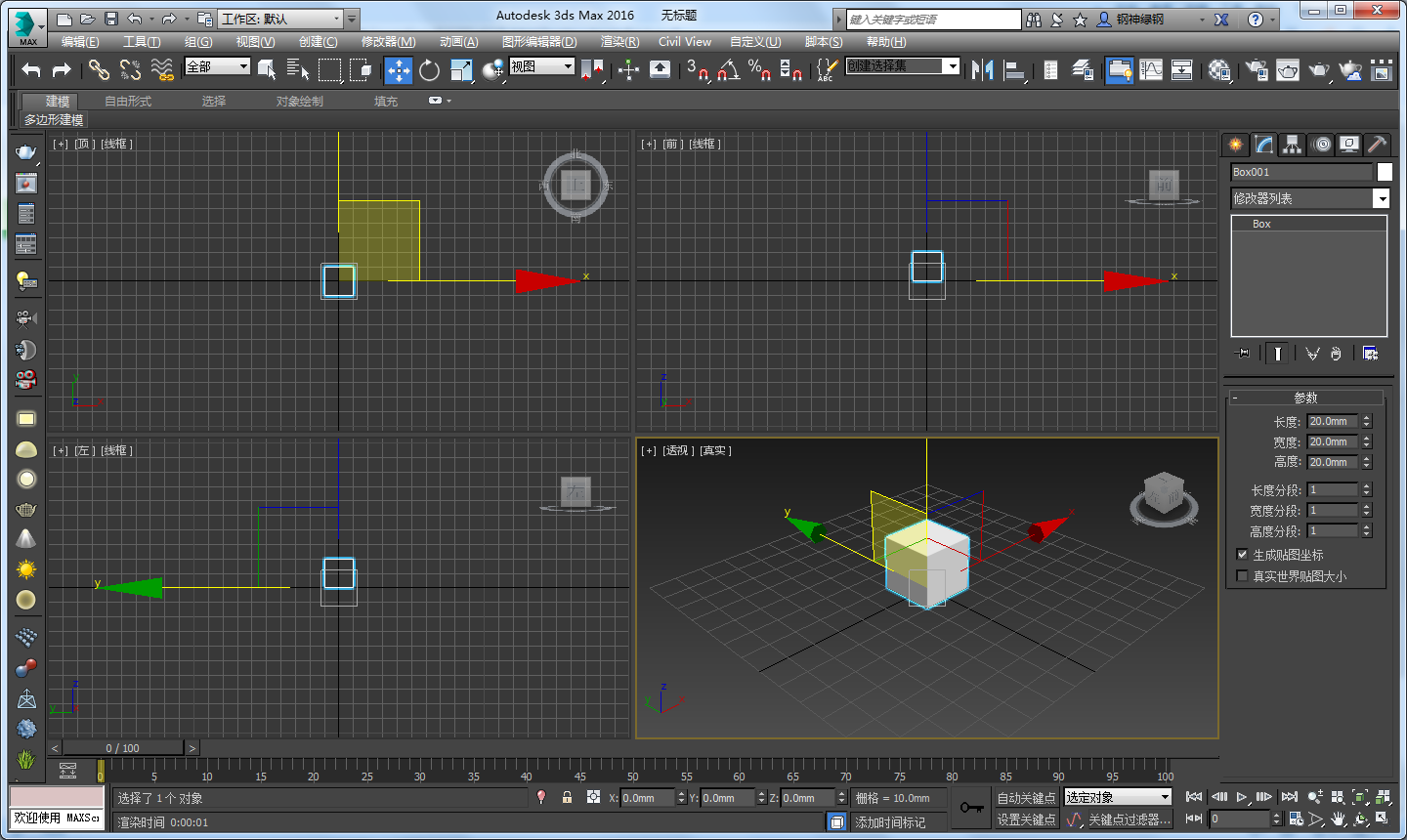Toggle 3D snaps
This screenshot has height=840, width=1407.
(697, 69)
